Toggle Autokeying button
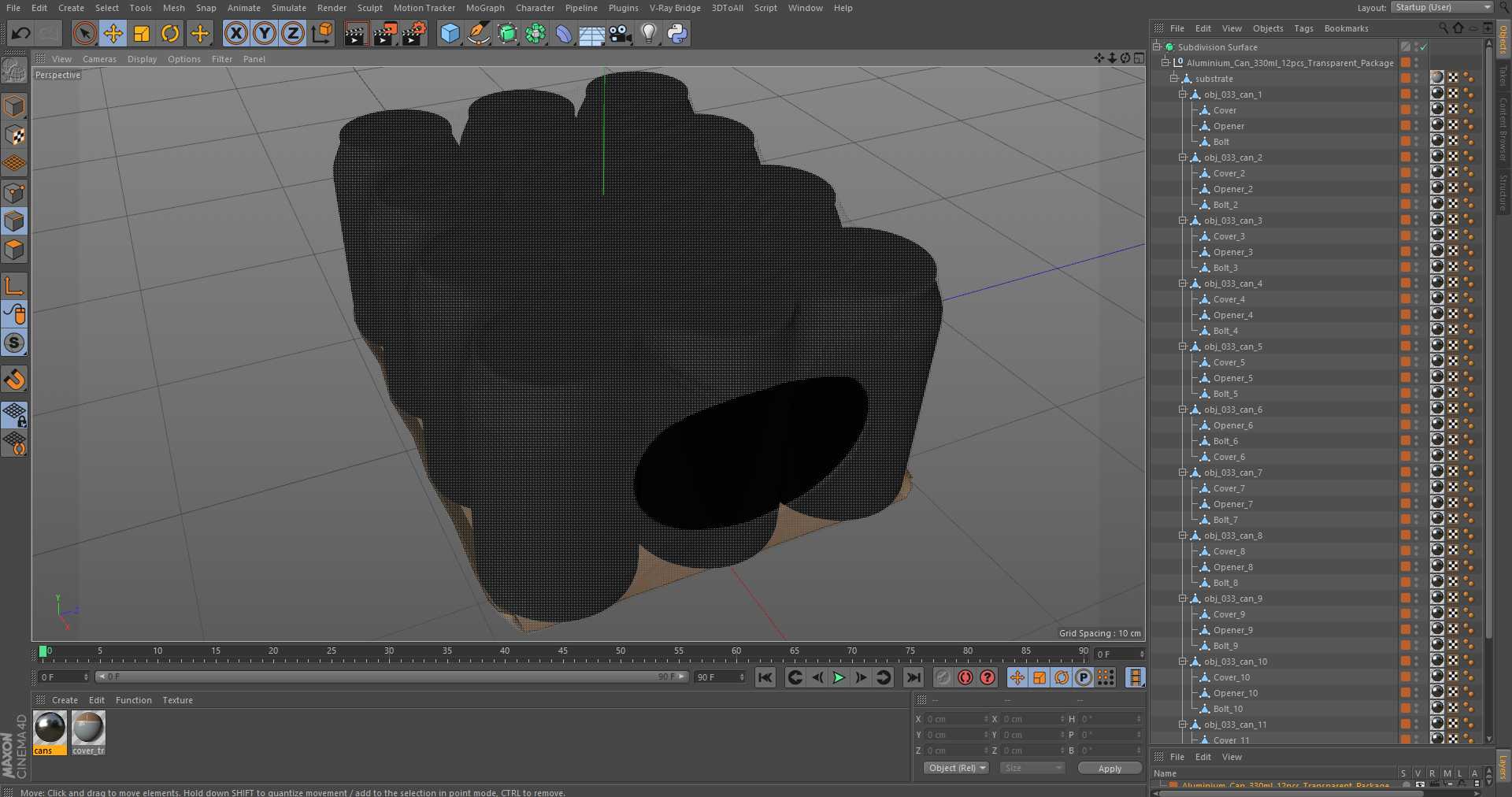This screenshot has width=1512, height=797. (965, 677)
